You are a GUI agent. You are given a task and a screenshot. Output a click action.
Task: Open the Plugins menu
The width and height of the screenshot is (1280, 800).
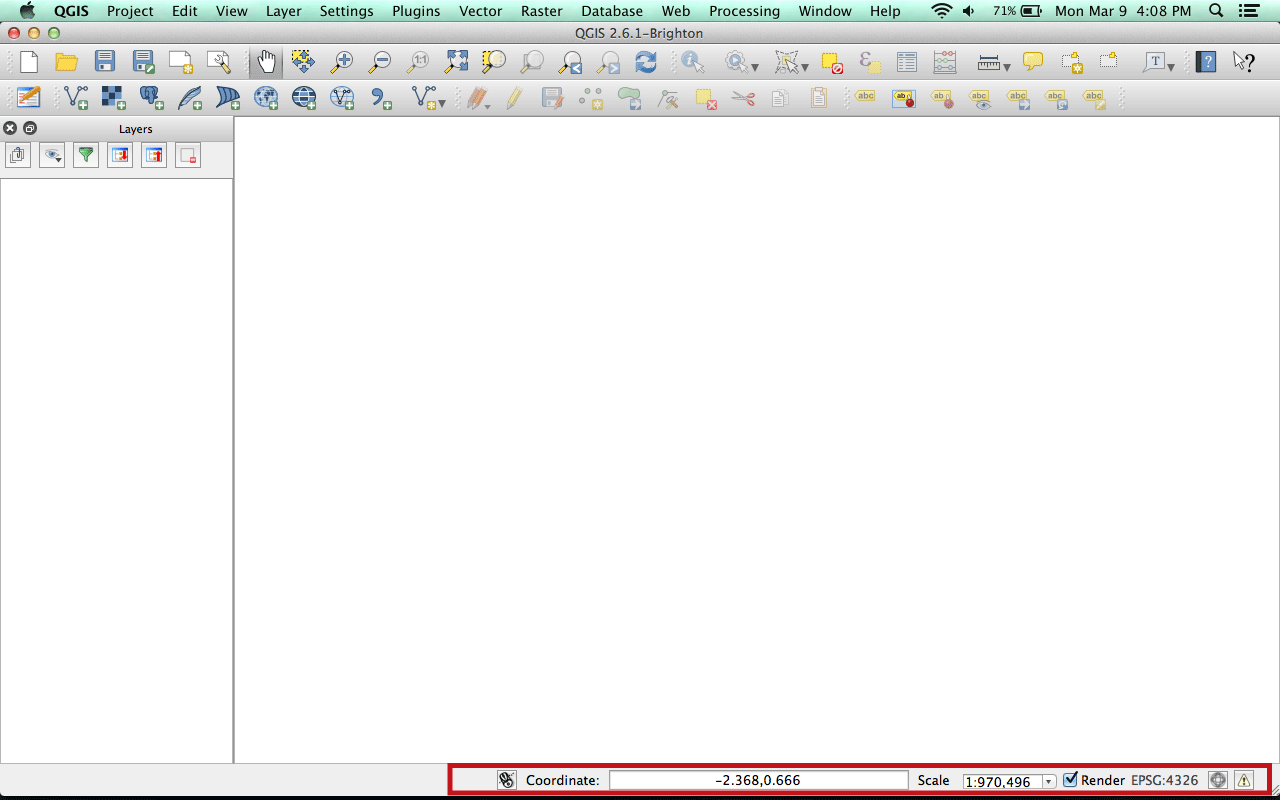(415, 11)
